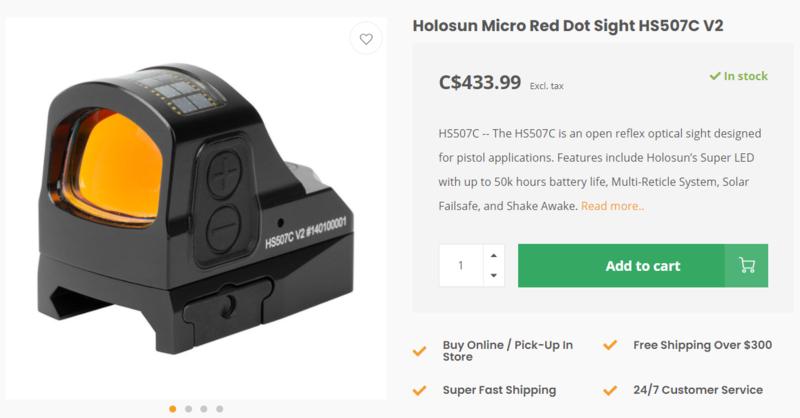
Task: Open the Read more.. link
Action: [x=613, y=206]
